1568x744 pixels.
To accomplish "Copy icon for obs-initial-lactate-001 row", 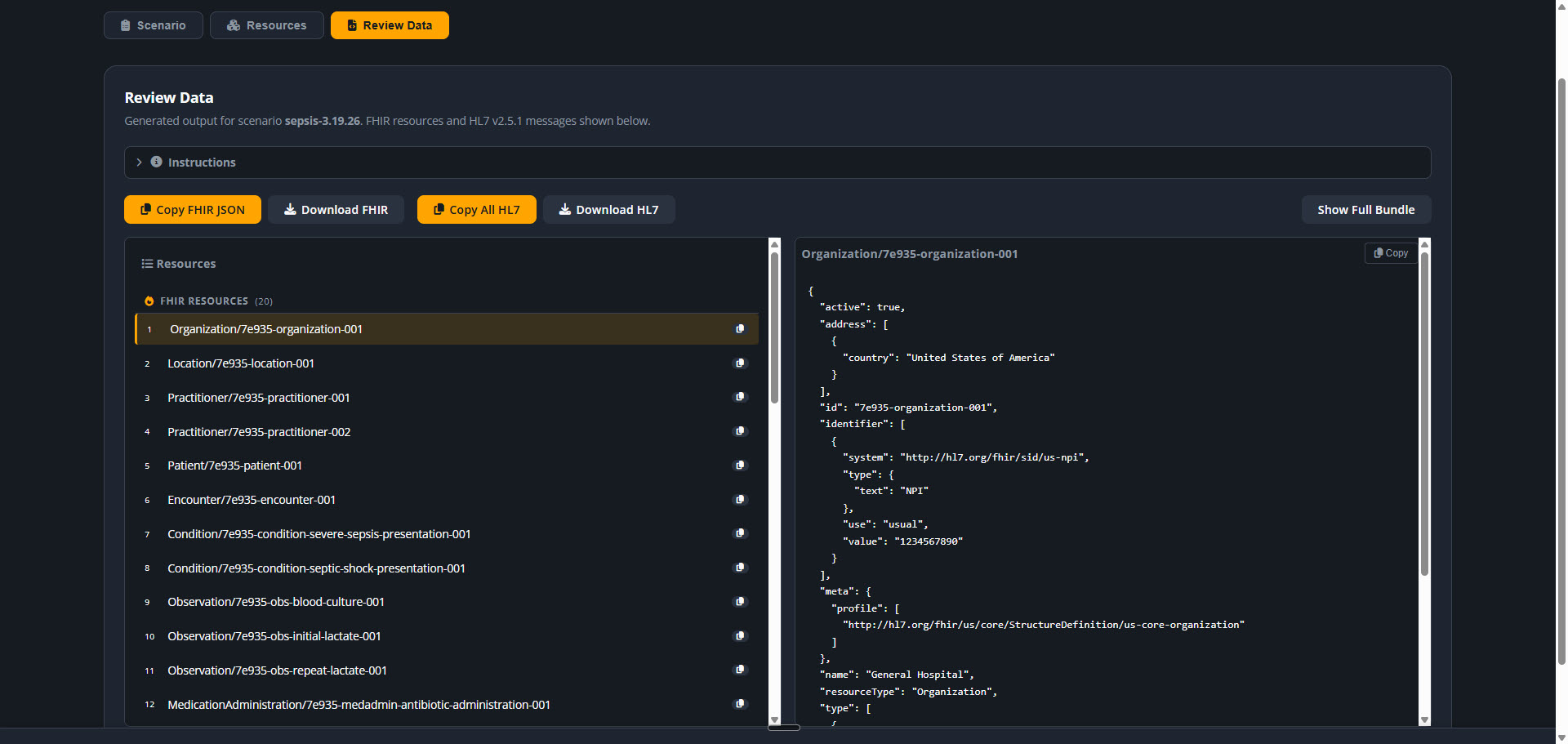I will [740, 635].
